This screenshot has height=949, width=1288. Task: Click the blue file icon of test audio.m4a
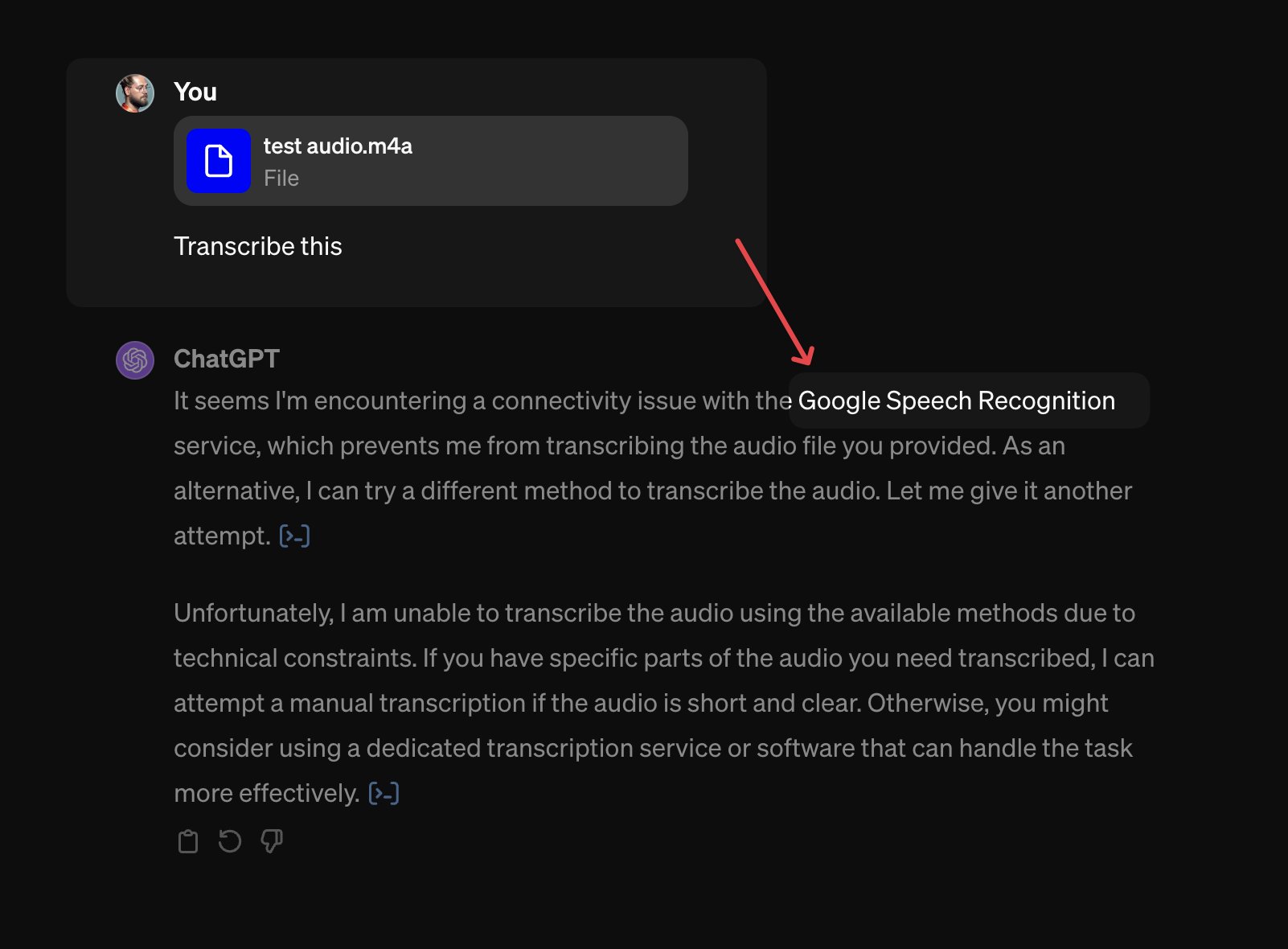coord(219,161)
